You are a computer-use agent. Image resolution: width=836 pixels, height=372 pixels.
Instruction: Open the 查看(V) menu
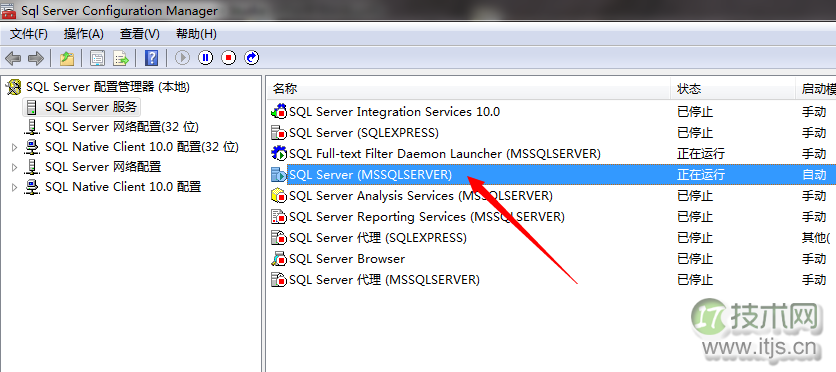pyautogui.click(x=140, y=34)
